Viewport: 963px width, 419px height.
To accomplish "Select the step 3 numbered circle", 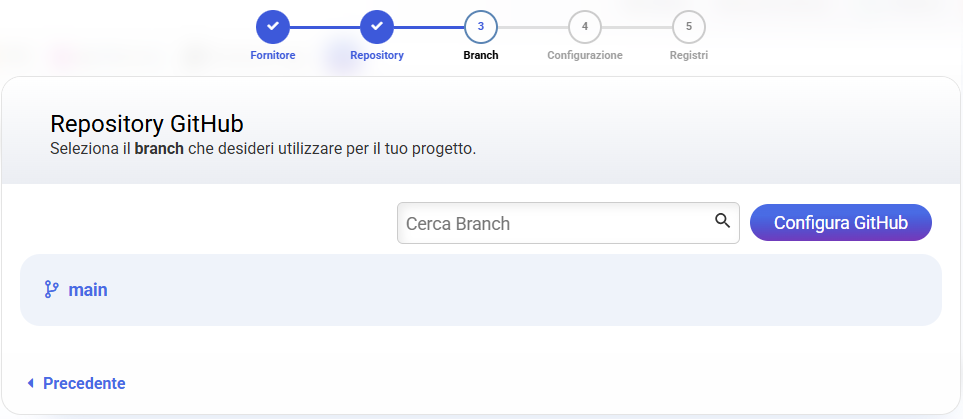I will (481, 26).
